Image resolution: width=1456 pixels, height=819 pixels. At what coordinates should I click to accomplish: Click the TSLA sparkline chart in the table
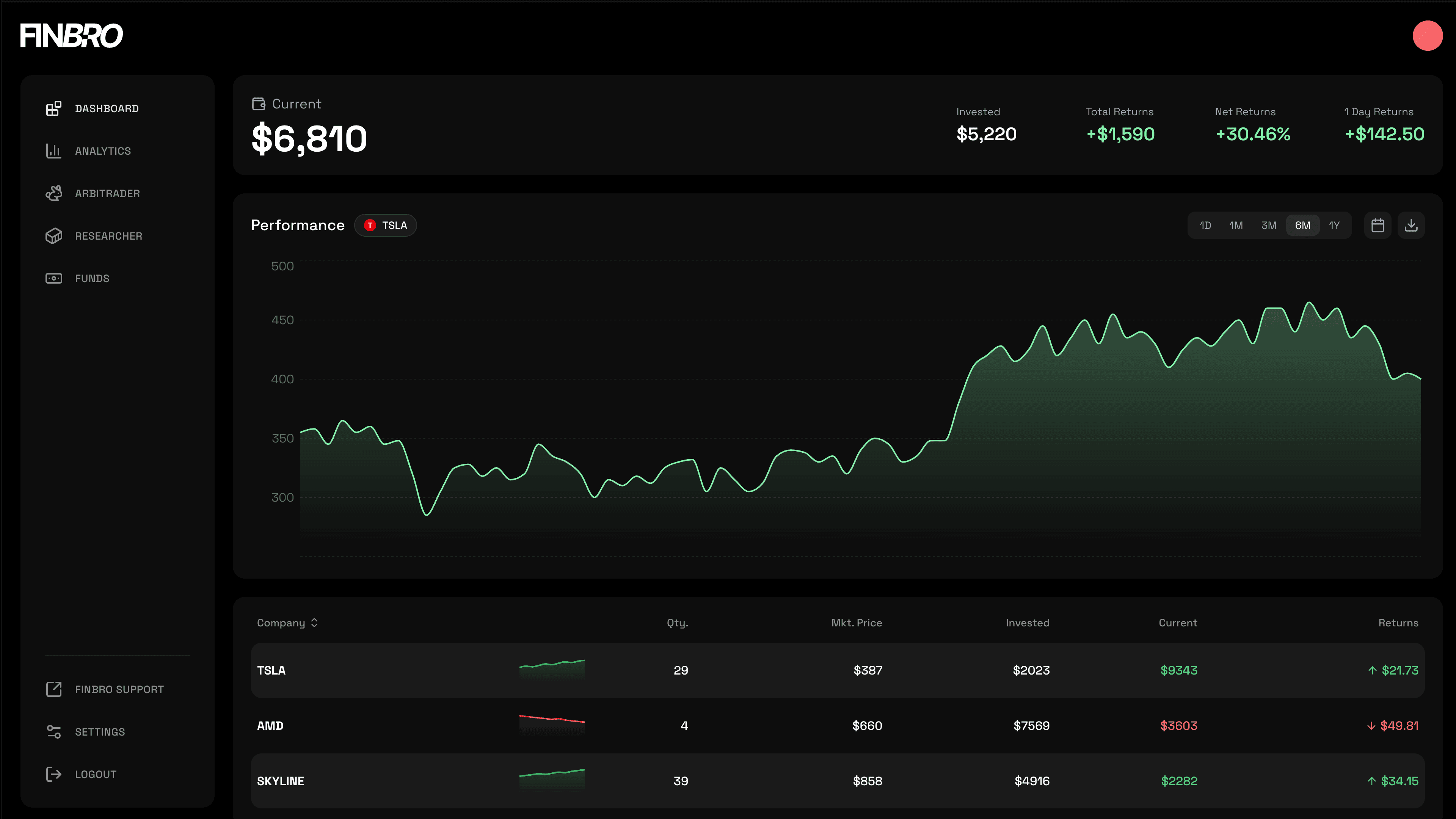tap(552, 670)
